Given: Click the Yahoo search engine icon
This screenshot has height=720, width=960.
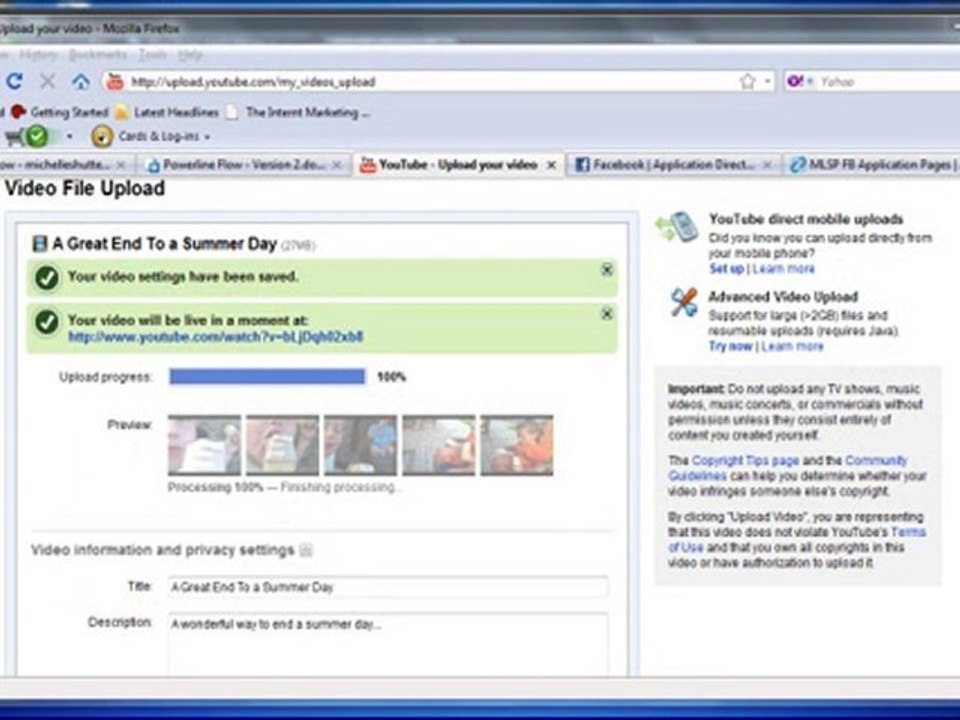Looking at the screenshot, I should click(795, 81).
